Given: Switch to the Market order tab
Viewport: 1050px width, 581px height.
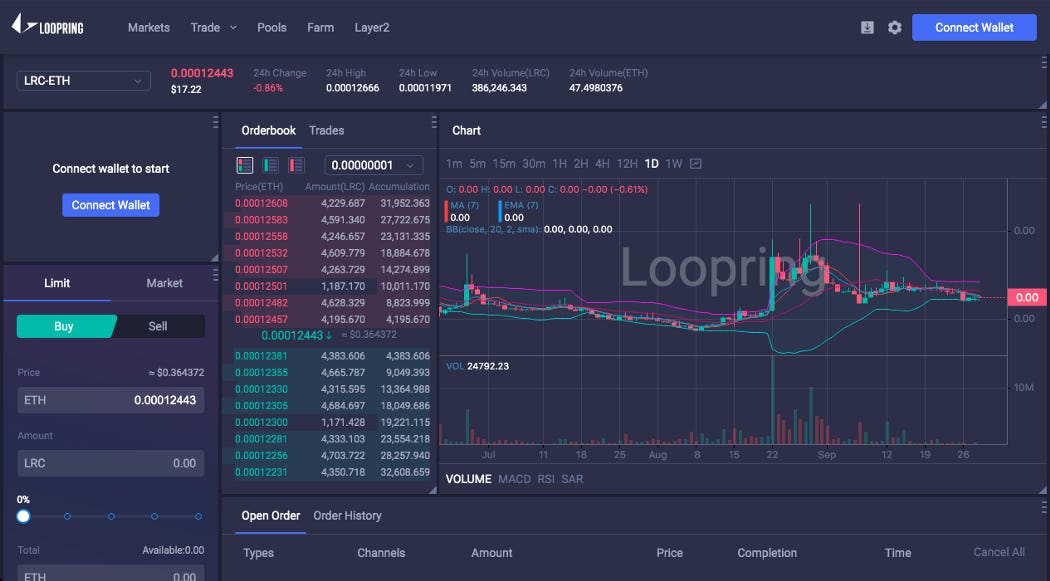Looking at the screenshot, I should (x=165, y=283).
